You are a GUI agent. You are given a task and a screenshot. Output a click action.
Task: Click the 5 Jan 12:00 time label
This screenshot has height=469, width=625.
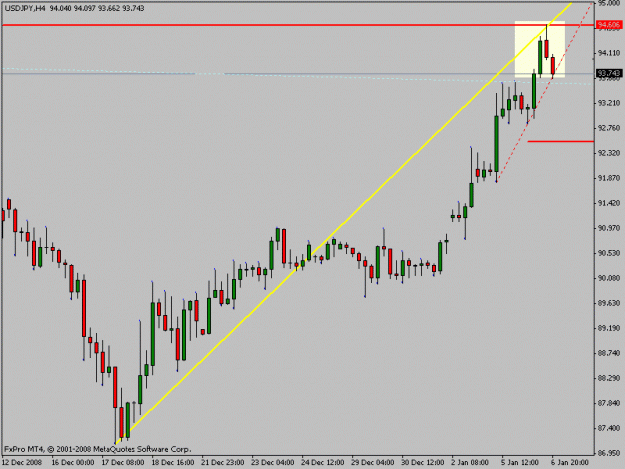(520, 462)
